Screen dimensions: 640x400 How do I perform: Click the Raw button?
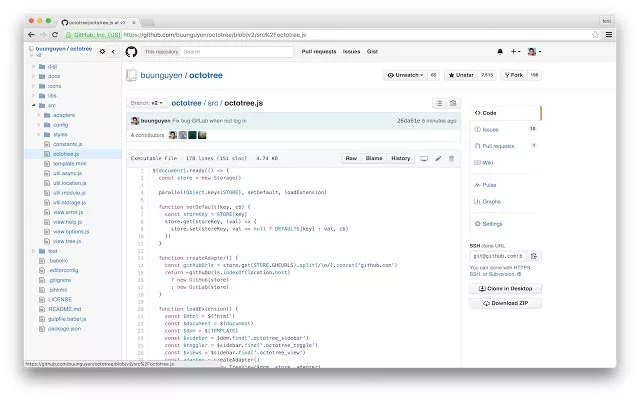point(351,158)
